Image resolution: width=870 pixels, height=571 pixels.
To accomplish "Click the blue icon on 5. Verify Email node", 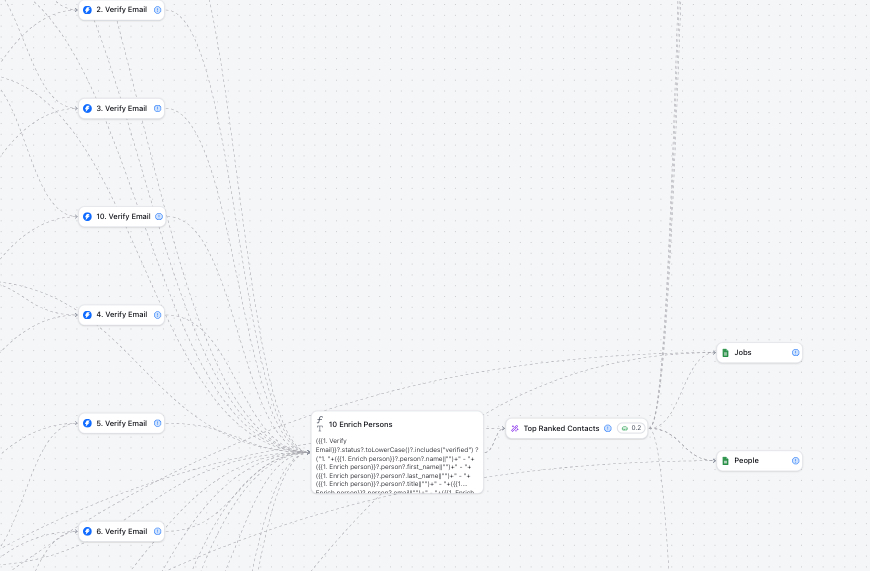I will point(87,423).
